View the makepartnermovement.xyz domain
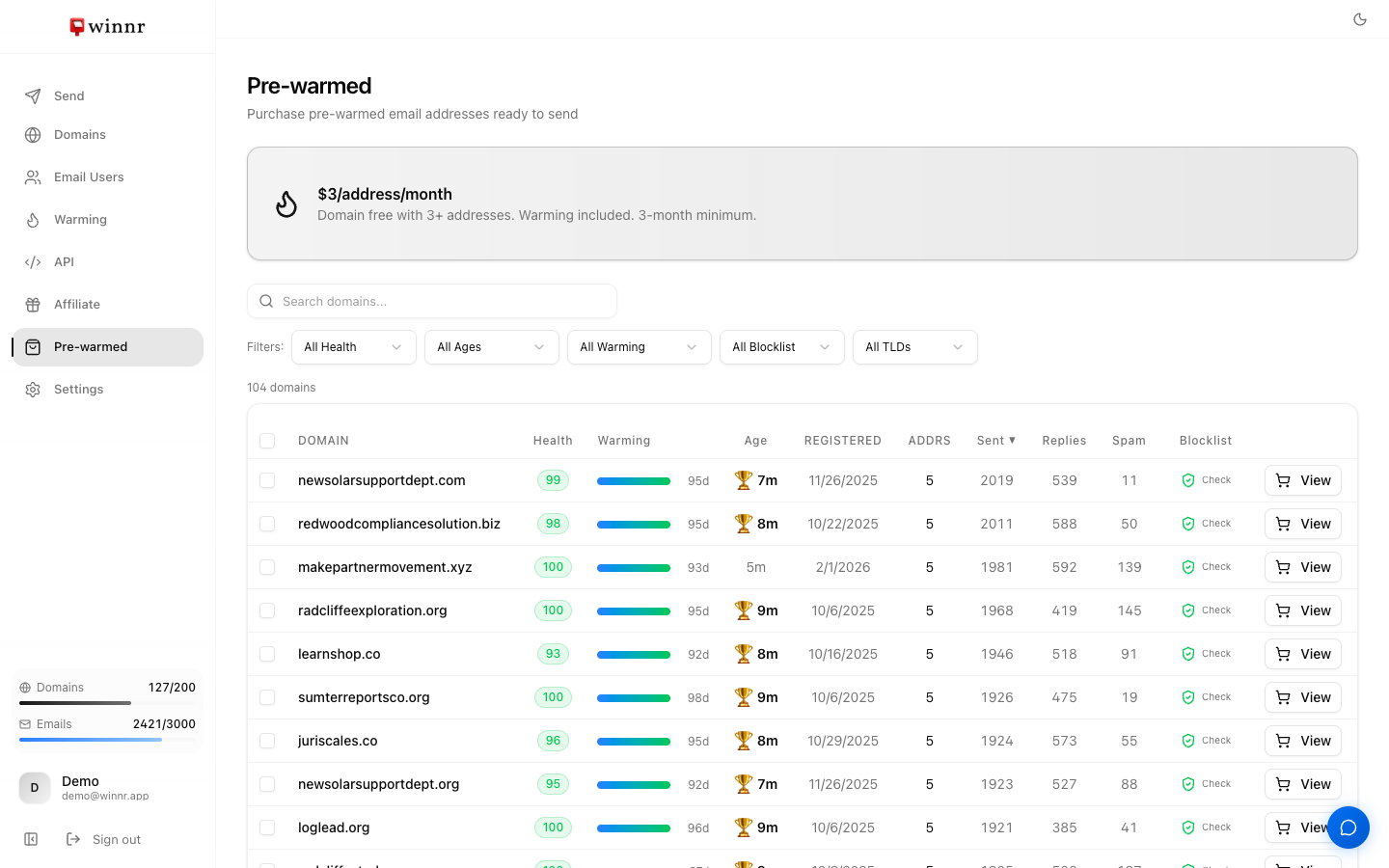Screen dimensions: 1389x868 1303,567
